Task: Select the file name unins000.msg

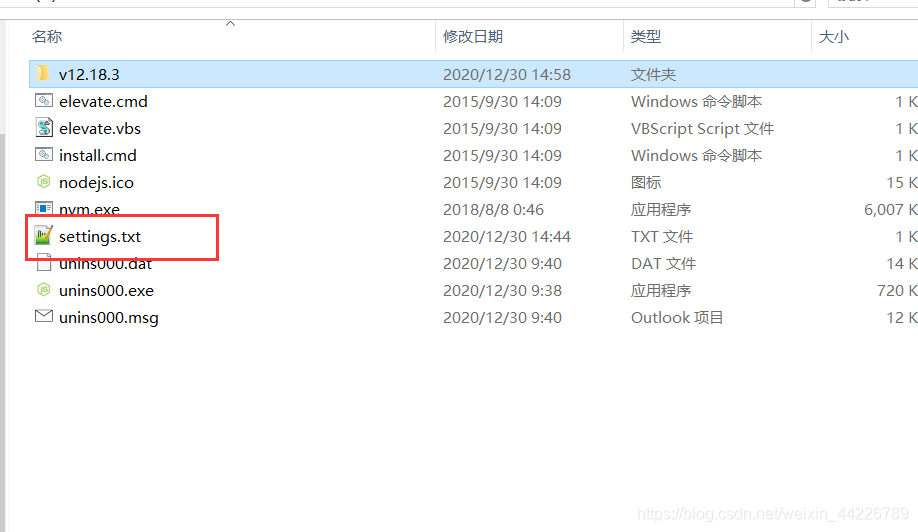Action: pyautogui.click(x=109, y=318)
